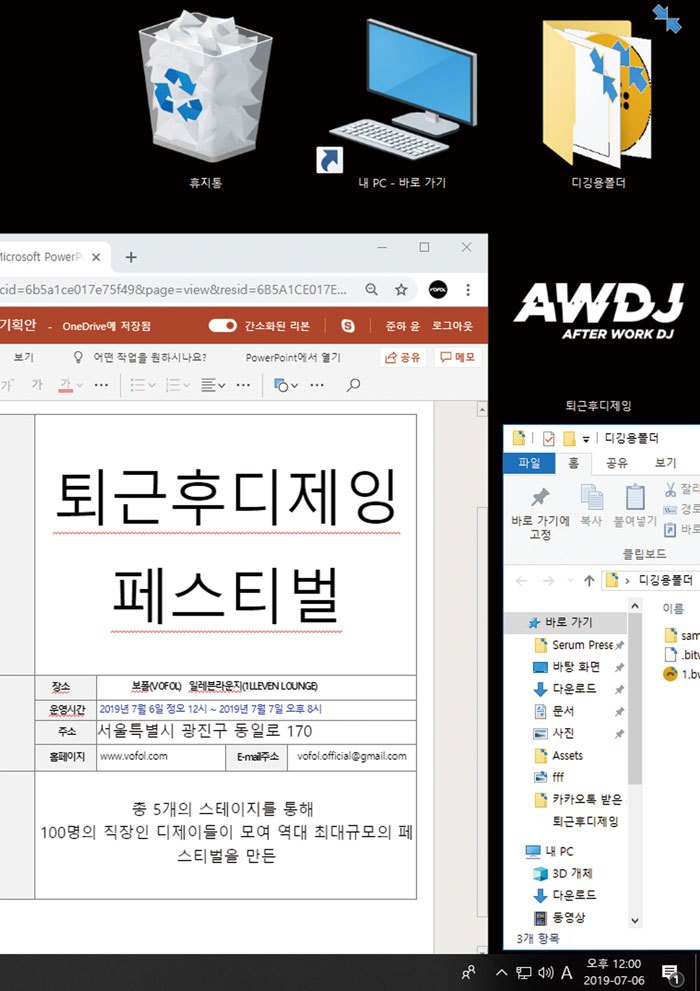Click the font color 가 button with red underline

[x=65, y=385]
